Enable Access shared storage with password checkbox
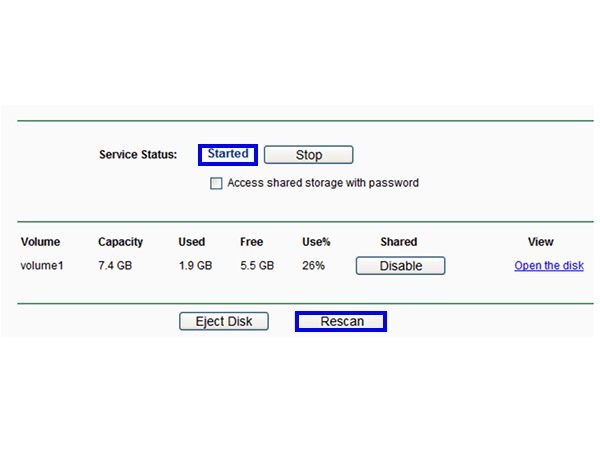The image size is (600, 450). 216,184
